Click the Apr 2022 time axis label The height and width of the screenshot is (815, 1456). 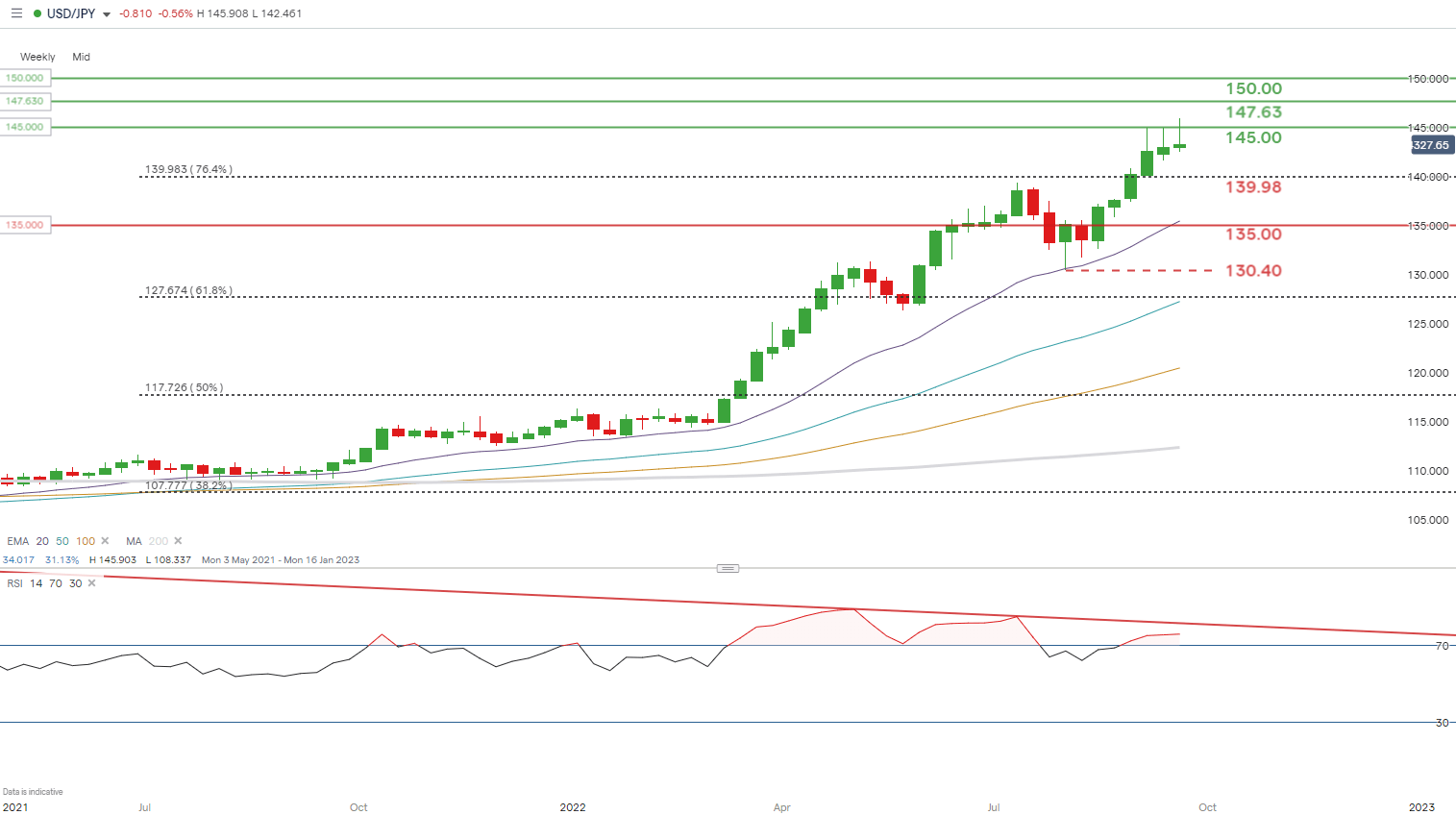pyautogui.click(x=782, y=807)
